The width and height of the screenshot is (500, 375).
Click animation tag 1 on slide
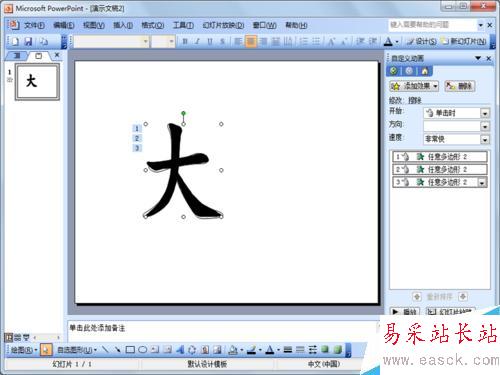click(137, 128)
